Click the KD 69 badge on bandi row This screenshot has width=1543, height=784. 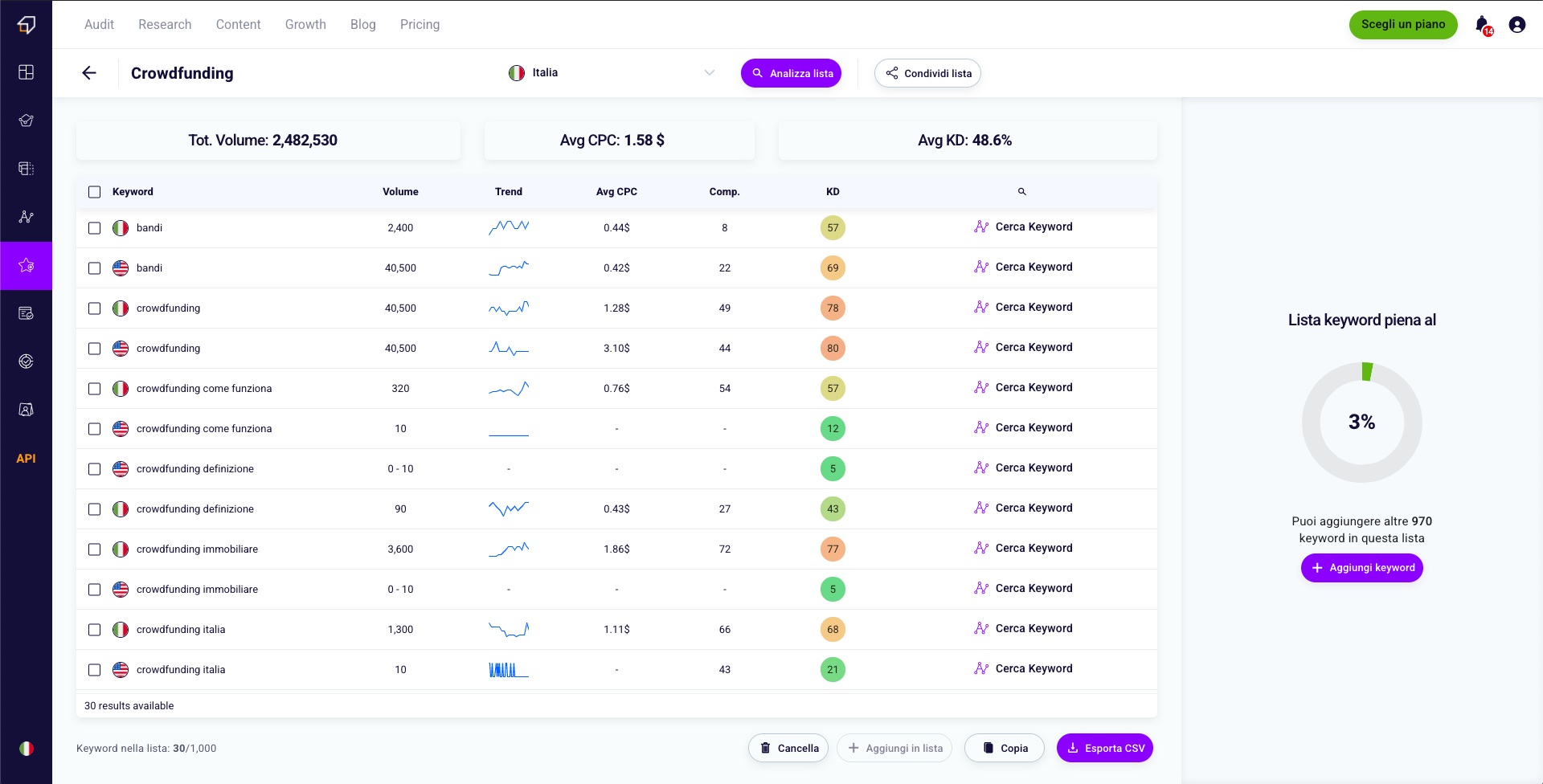833,268
